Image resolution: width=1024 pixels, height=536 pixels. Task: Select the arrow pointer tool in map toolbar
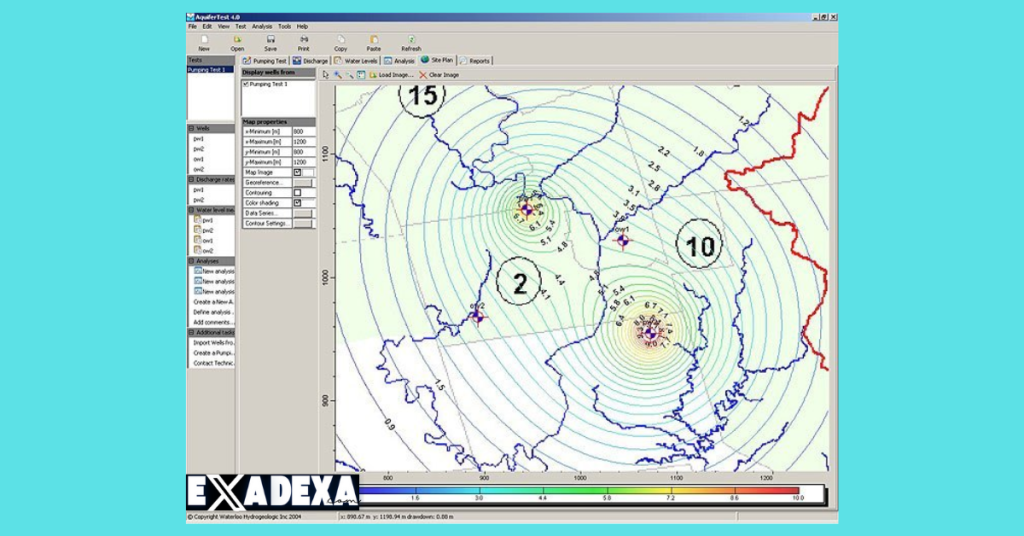pyautogui.click(x=326, y=75)
